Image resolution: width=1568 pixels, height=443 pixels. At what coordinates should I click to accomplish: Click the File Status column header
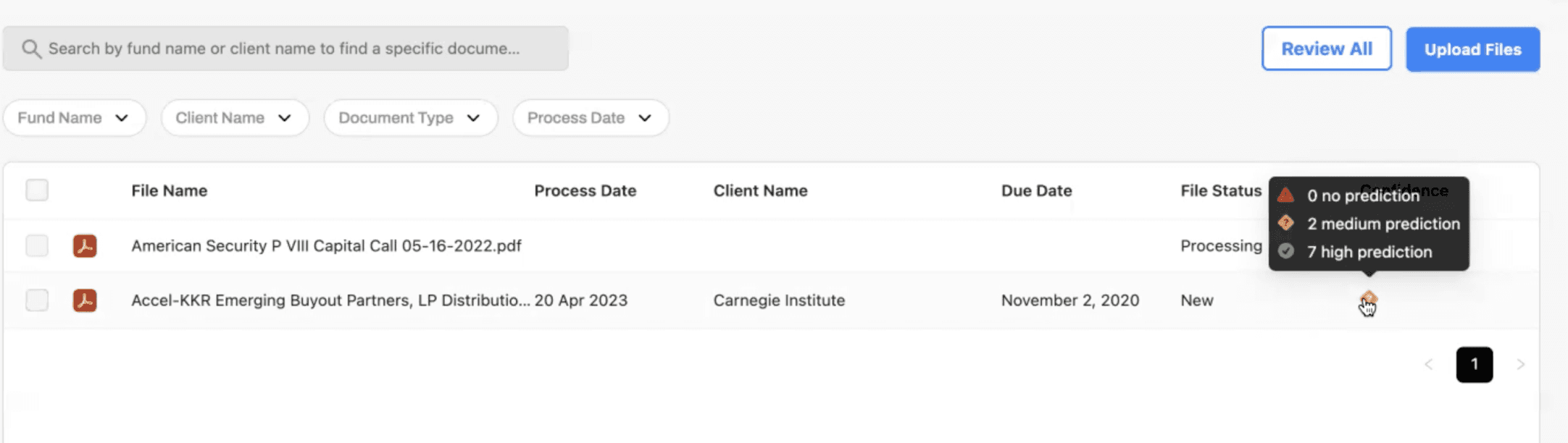pos(1221,191)
